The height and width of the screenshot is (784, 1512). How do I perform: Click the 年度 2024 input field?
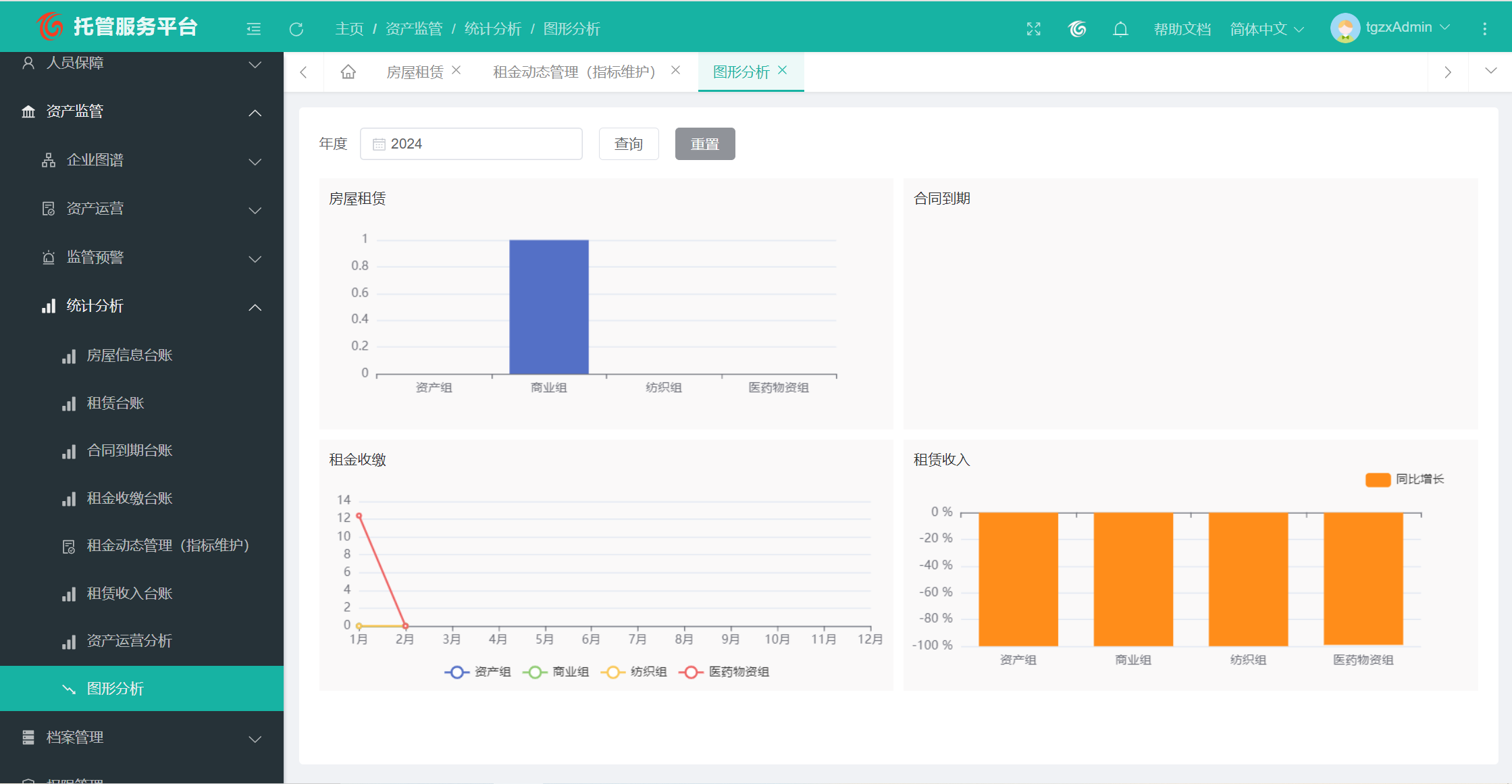[471, 144]
